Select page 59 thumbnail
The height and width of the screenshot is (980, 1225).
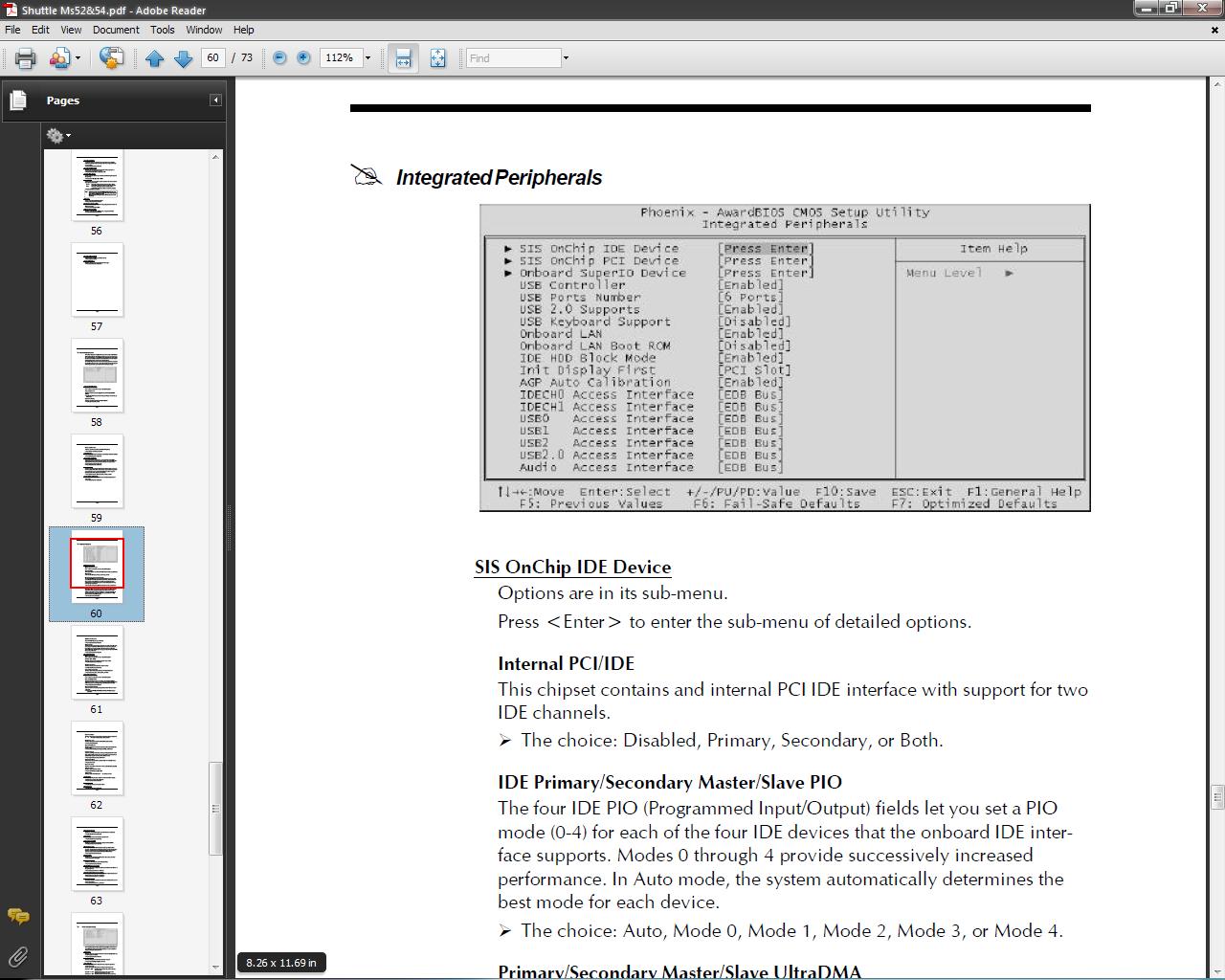(97, 471)
